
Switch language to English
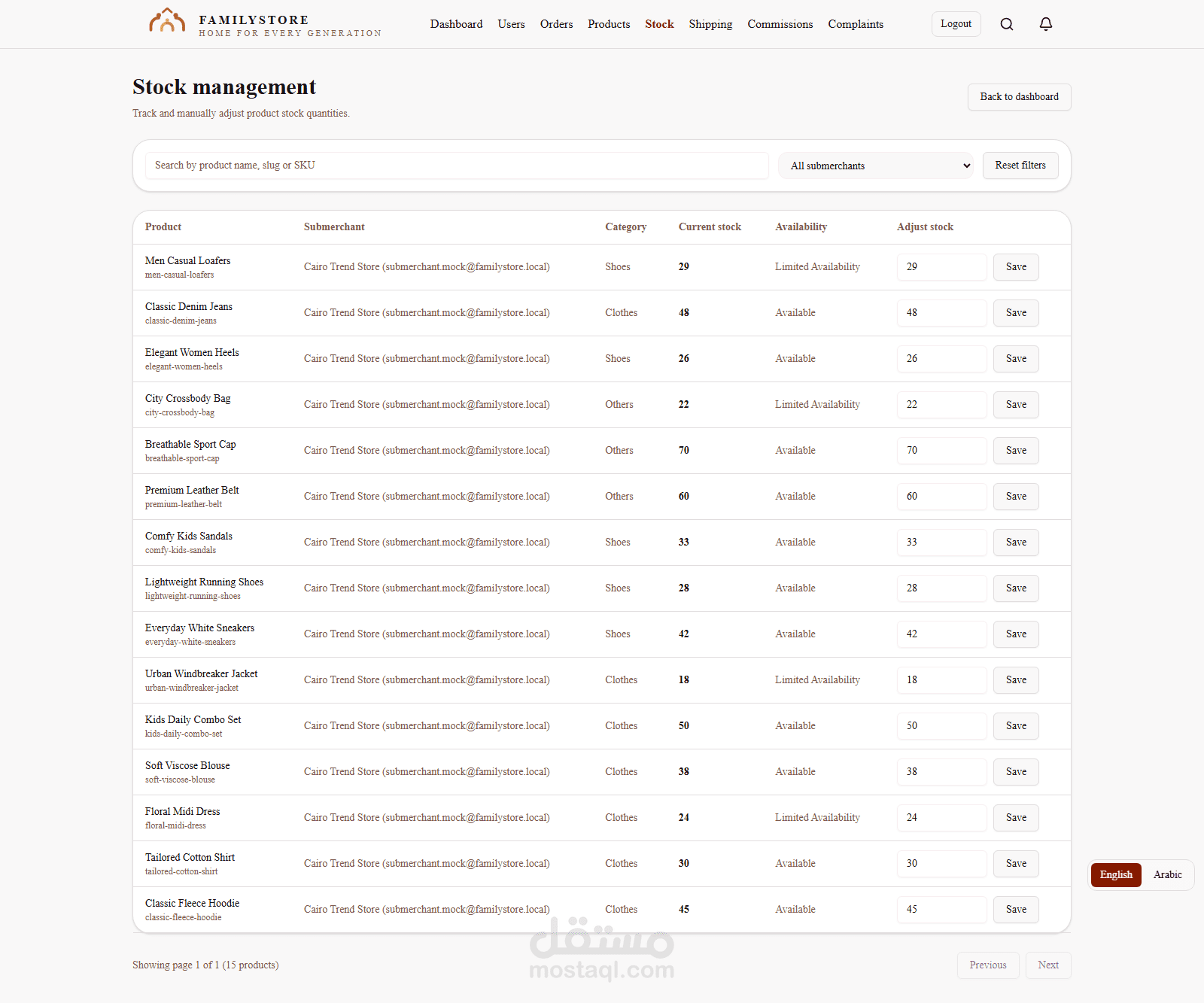[1116, 875]
